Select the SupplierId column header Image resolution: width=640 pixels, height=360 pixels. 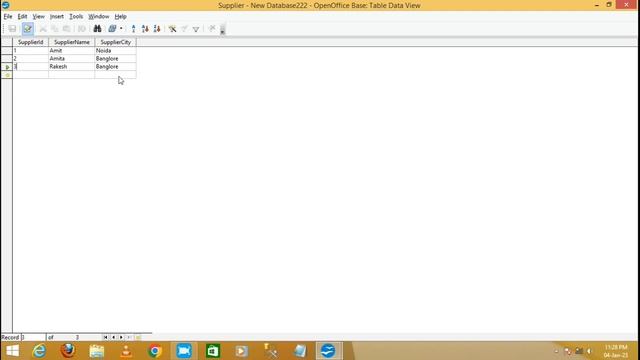click(31, 42)
